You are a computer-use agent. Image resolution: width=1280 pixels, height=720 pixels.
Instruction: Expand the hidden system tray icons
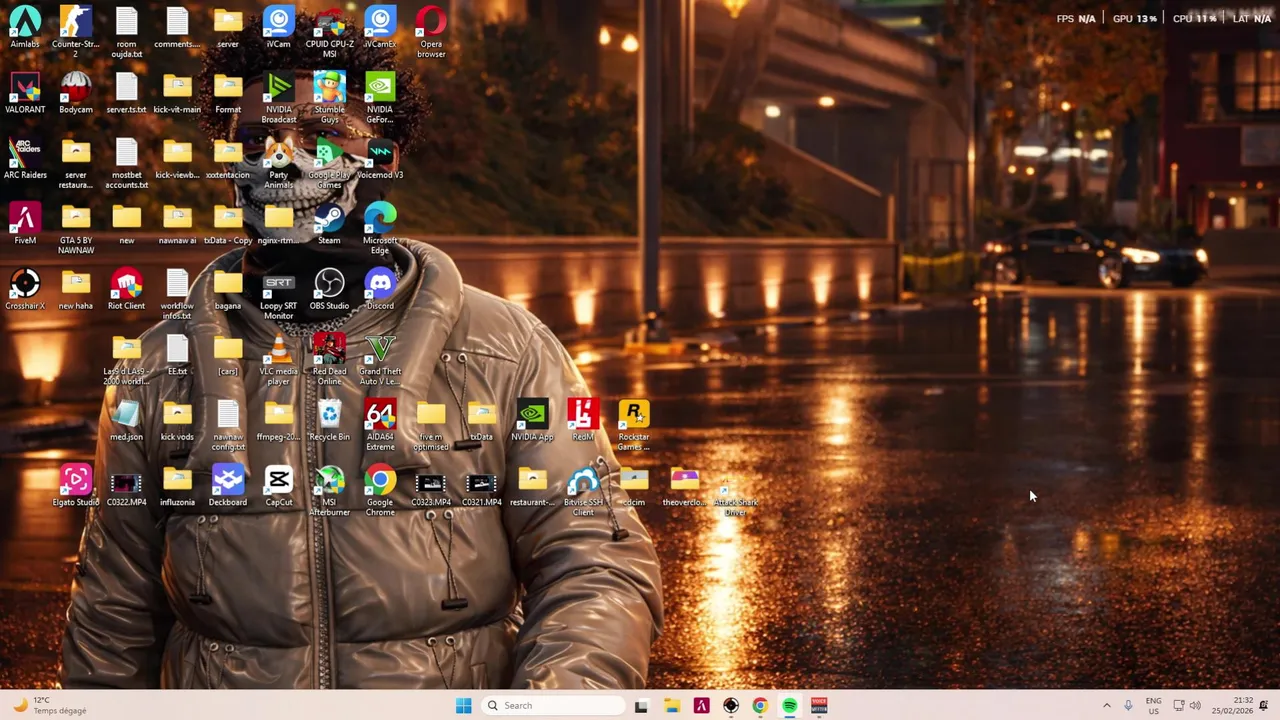point(1106,706)
